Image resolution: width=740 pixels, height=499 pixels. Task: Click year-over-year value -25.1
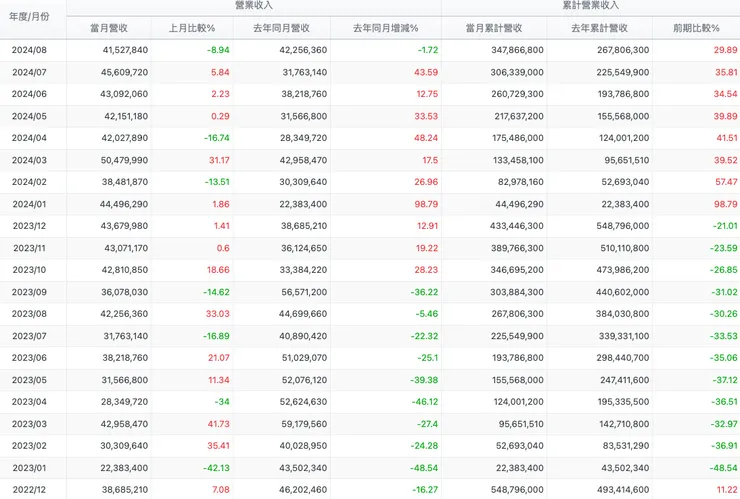428,357
